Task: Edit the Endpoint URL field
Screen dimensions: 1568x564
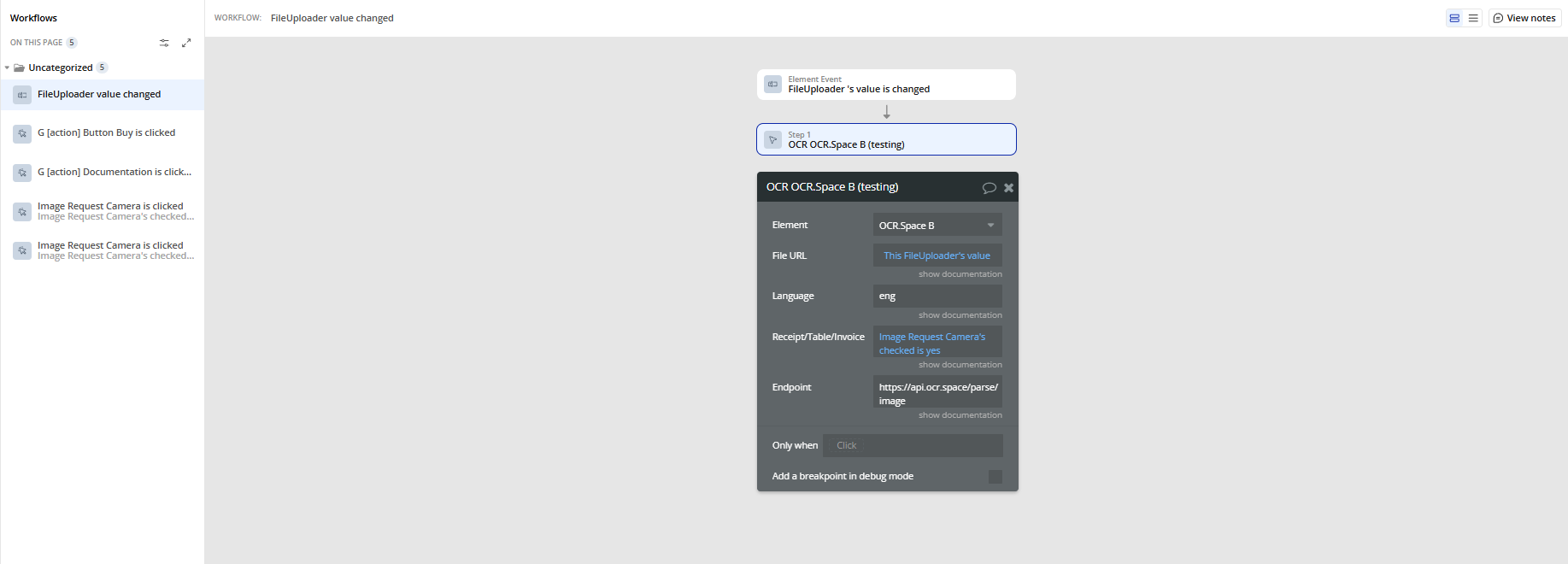Action: tap(937, 394)
